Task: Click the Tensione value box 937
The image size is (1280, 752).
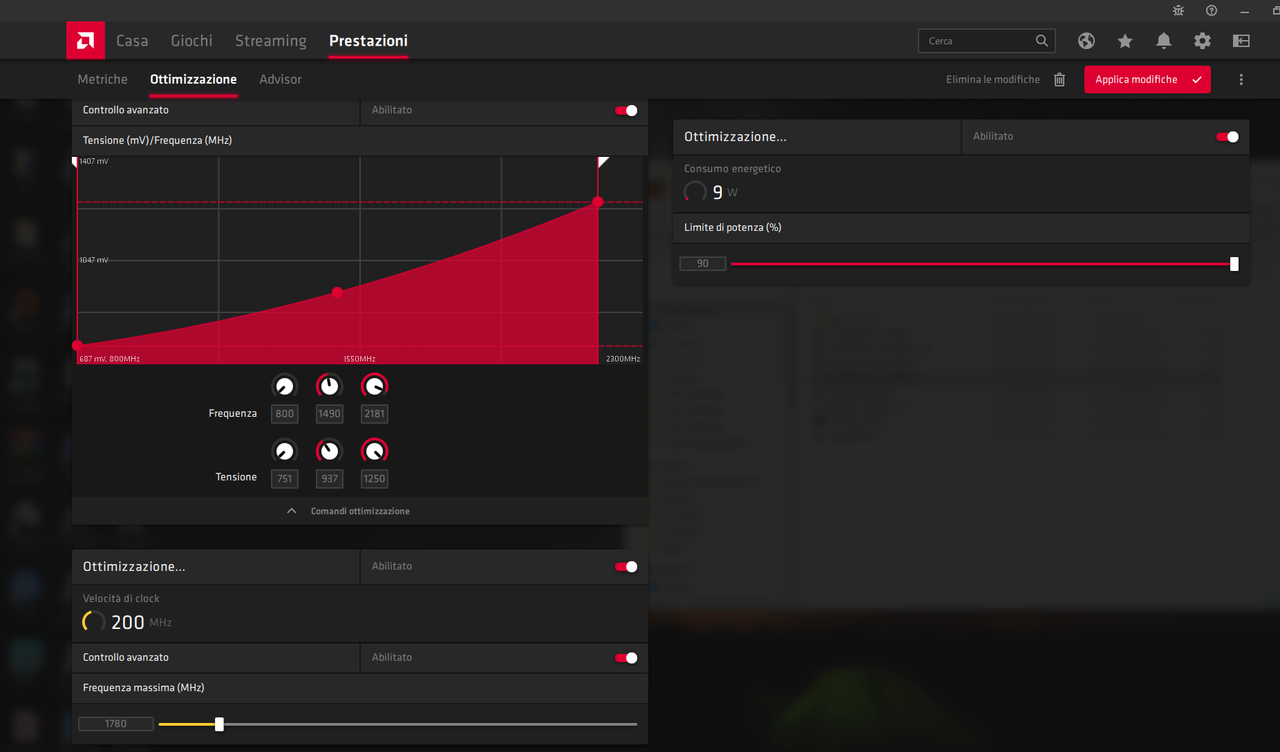Action: pyautogui.click(x=329, y=479)
